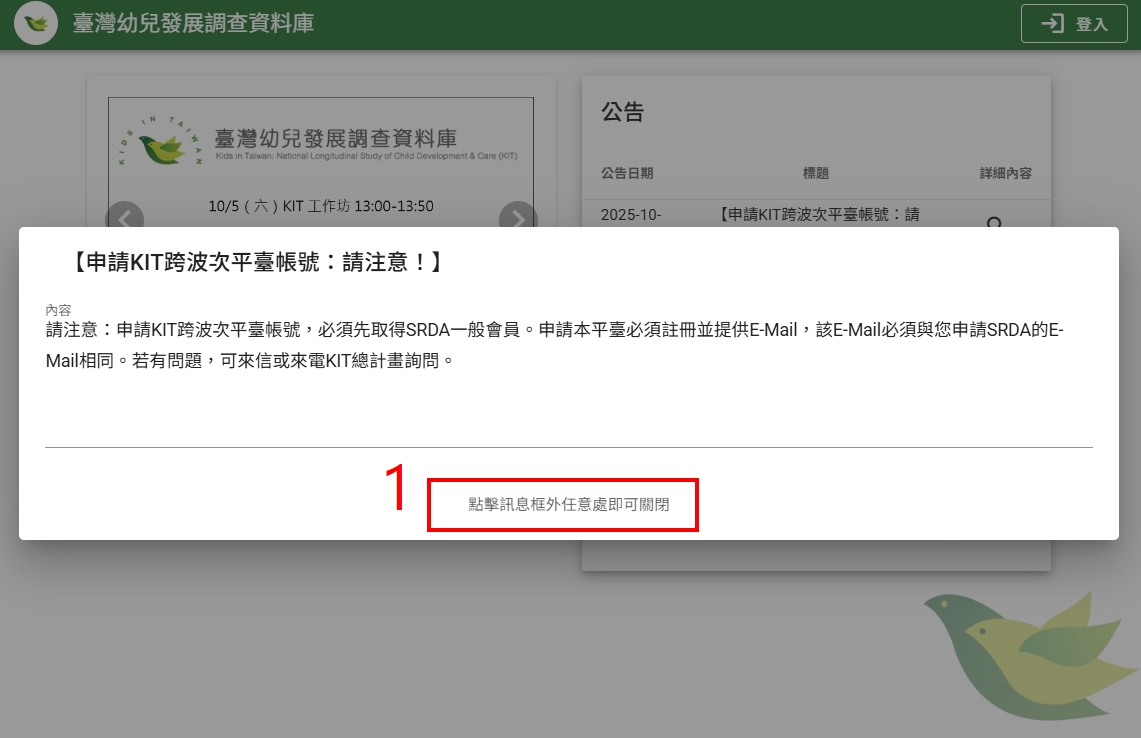Image resolution: width=1141 pixels, height=738 pixels.
Task: Click the dialog title 【申請KIT跨波次平臺帳號：請注意！】
Action: click(257, 263)
